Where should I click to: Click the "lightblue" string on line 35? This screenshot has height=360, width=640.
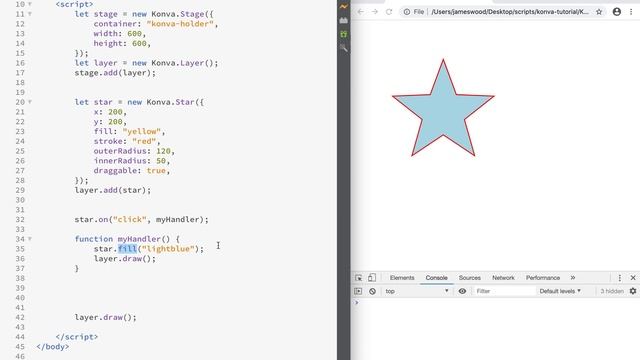[168, 249]
